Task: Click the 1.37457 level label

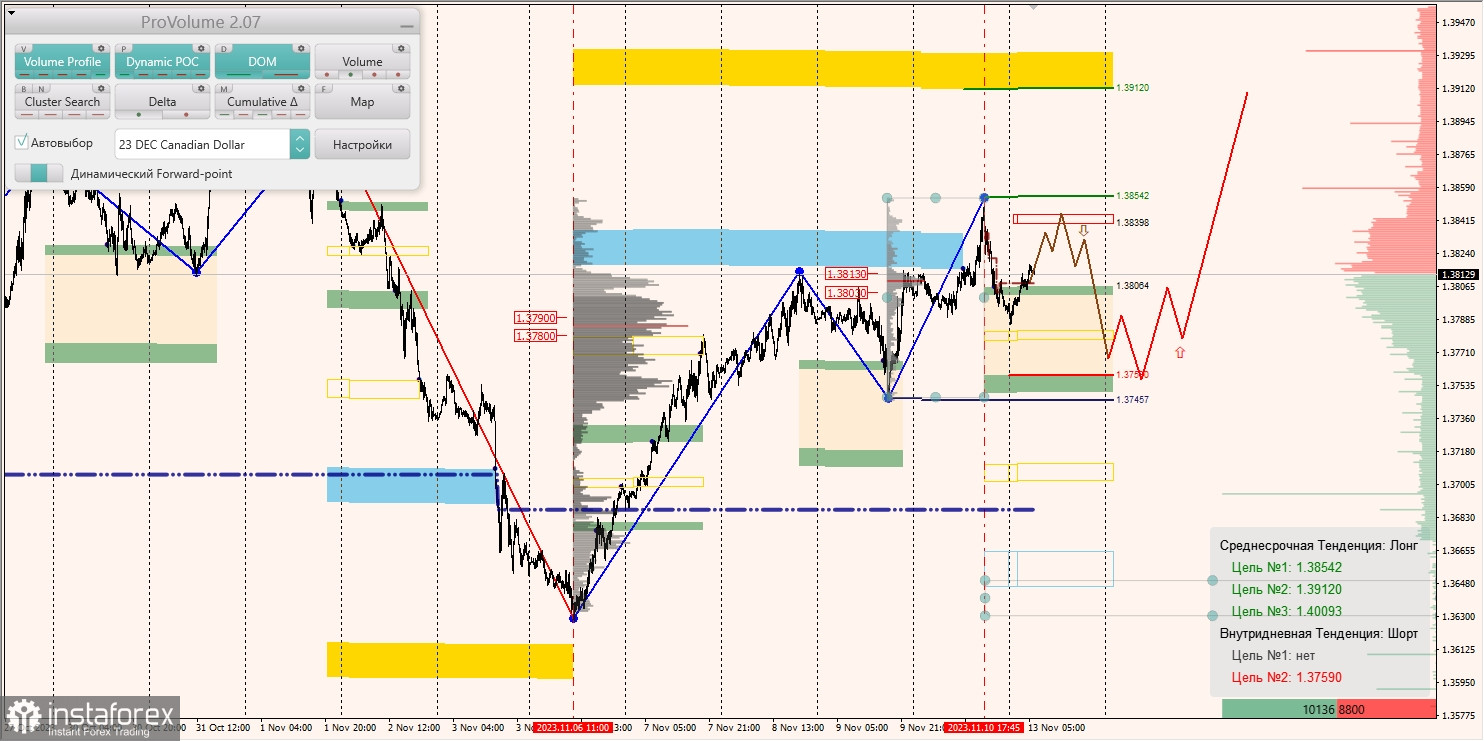Action: 1133,400
